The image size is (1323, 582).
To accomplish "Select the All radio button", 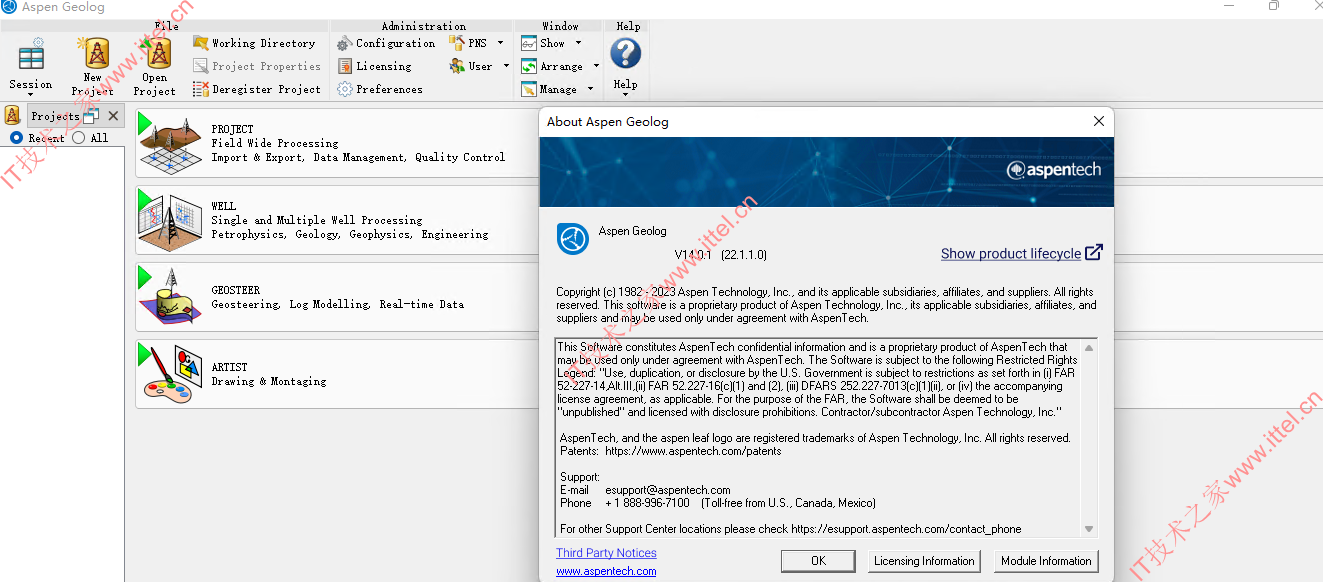I will click(79, 138).
